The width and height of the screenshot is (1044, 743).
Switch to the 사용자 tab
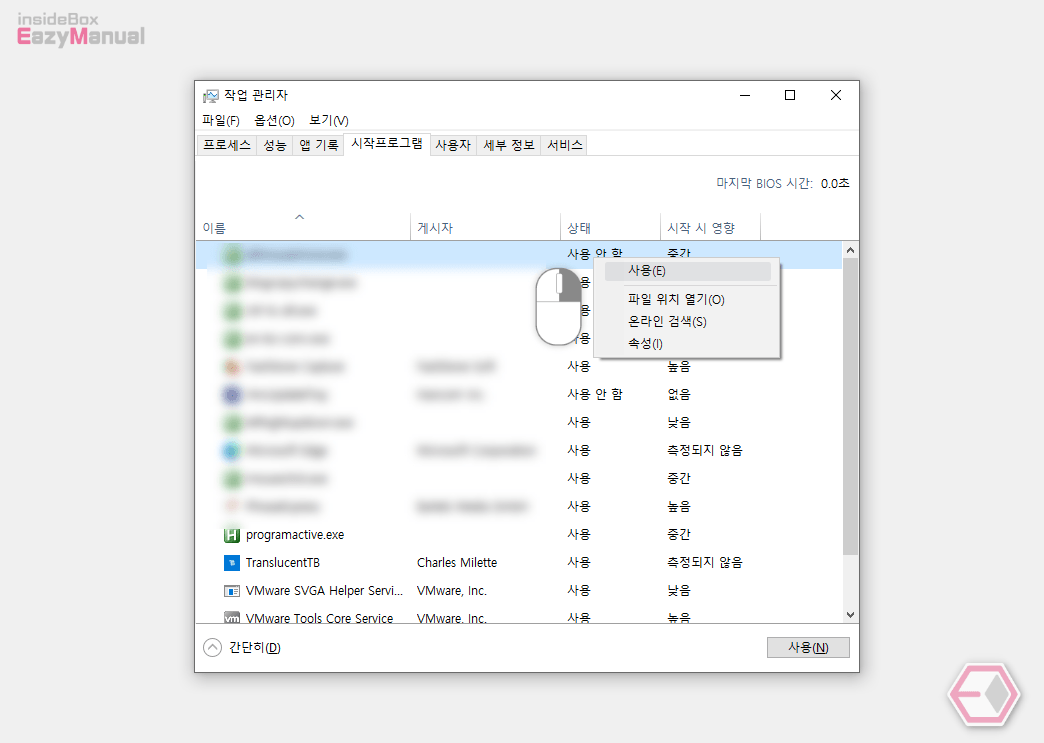pos(453,145)
